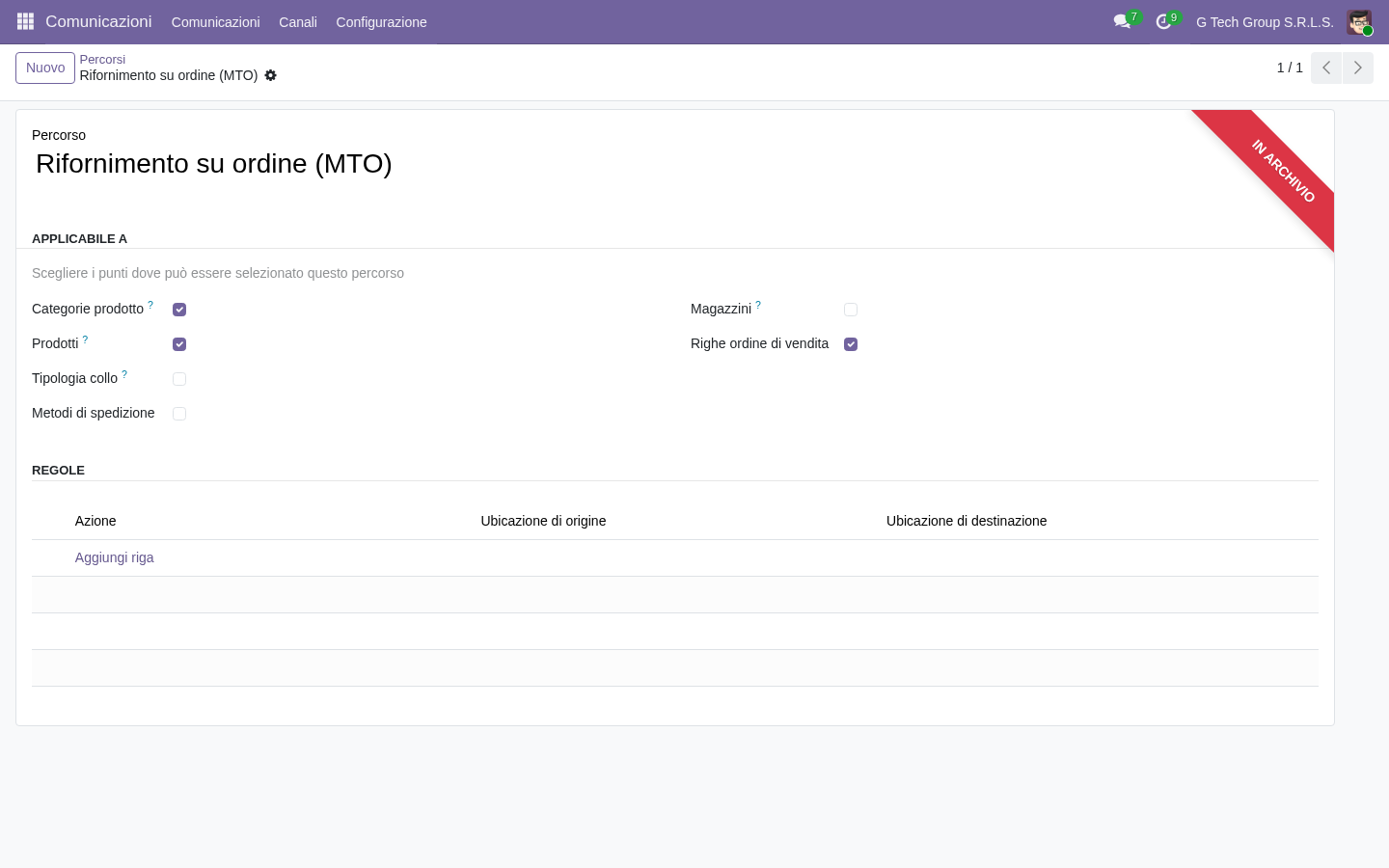The width and height of the screenshot is (1389, 868).
Task: Open the Canali menu
Action: tap(298, 22)
